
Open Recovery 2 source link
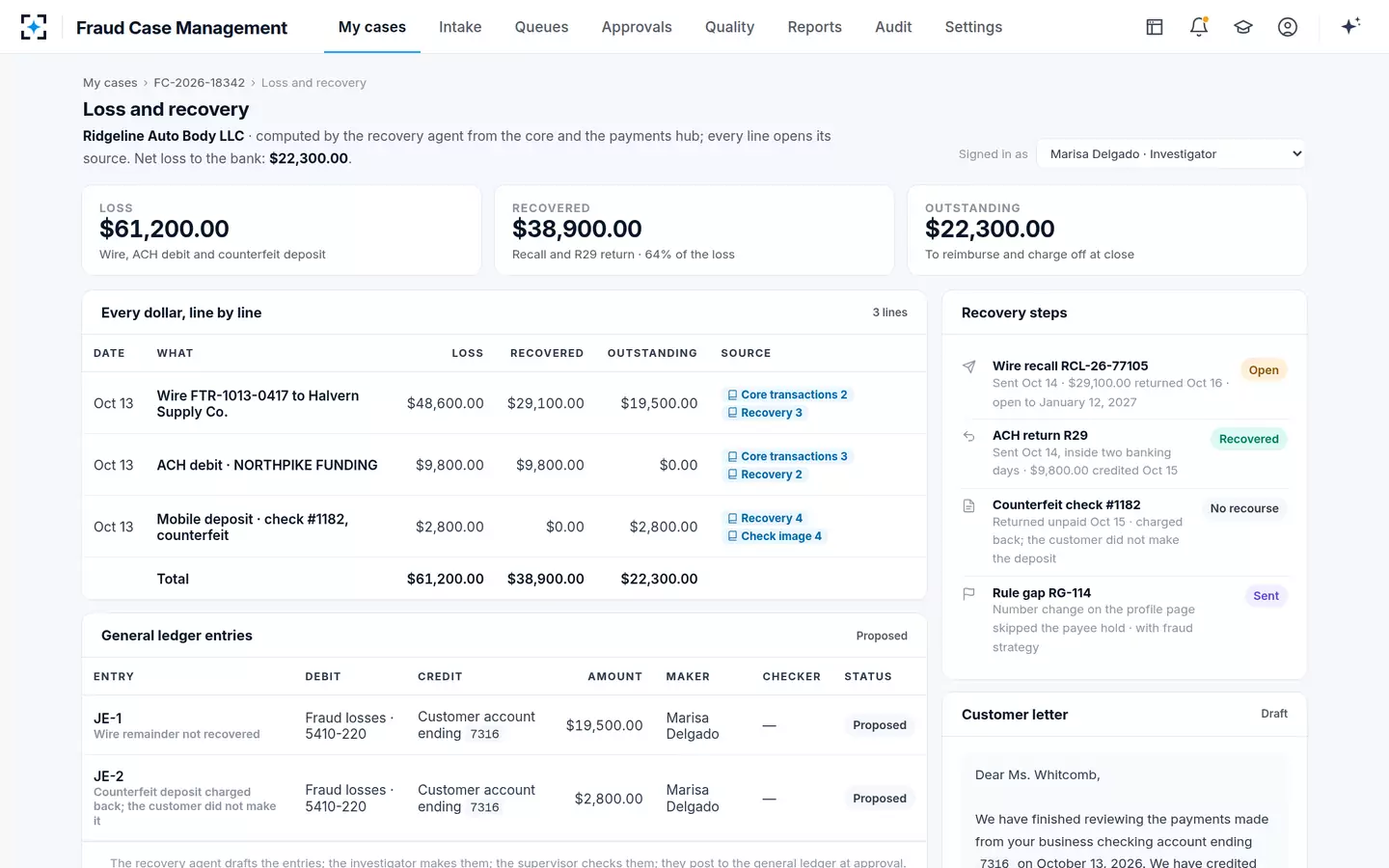click(x=764, y=475)
